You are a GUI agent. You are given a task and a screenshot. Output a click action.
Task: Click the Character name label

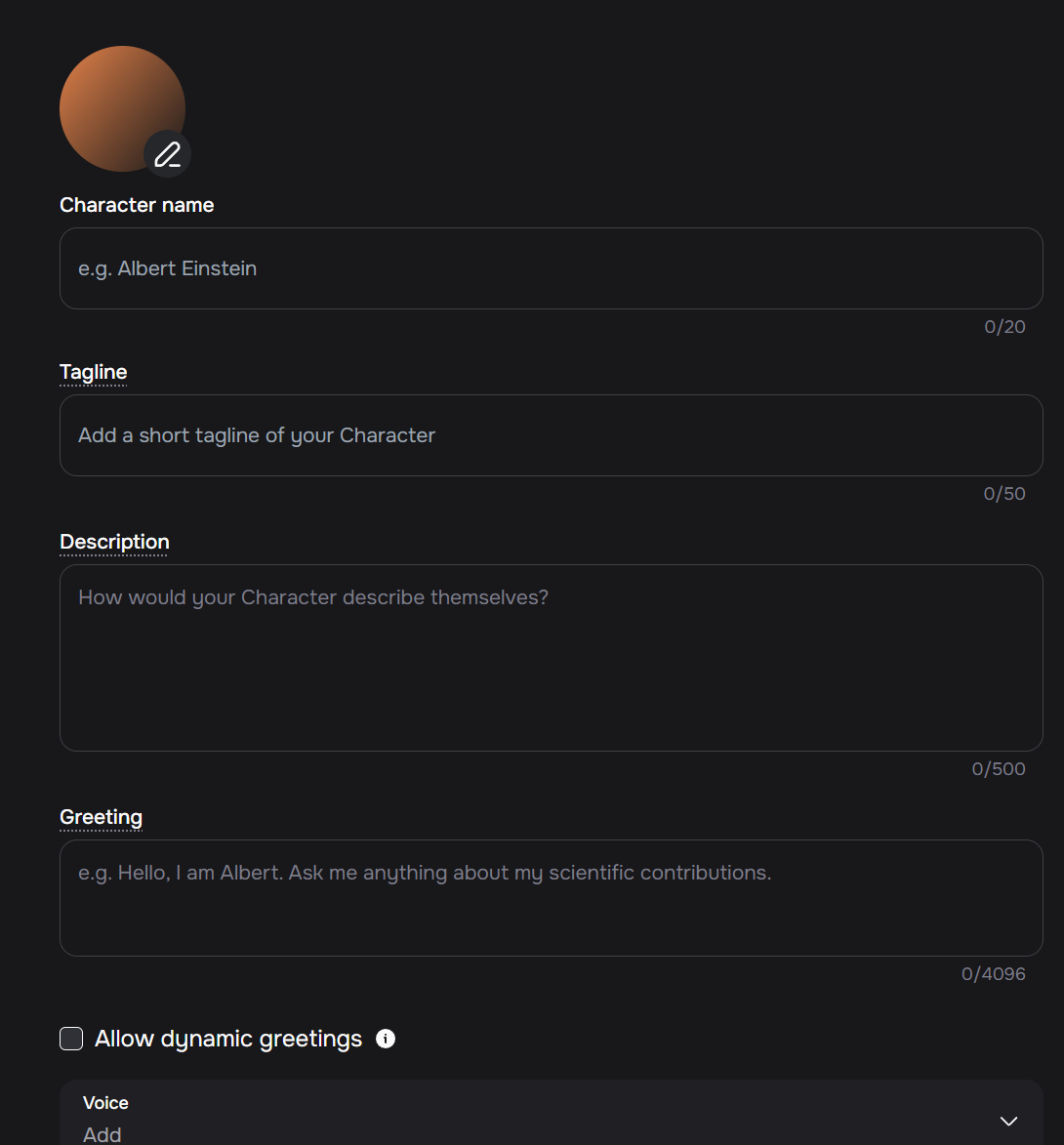tap(137, 205)
